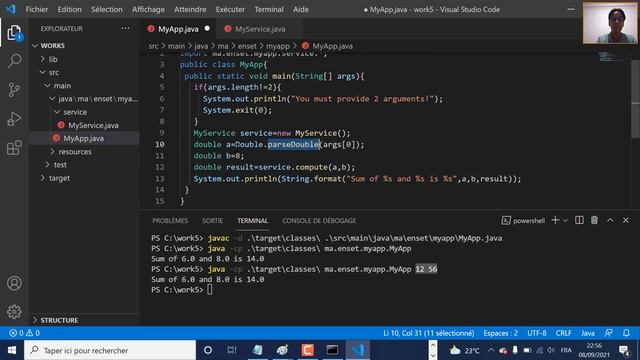The height and width of the screenshot is (360, 640).
Task: Click the errors and warnings status indicator
Action: [24, 333]
